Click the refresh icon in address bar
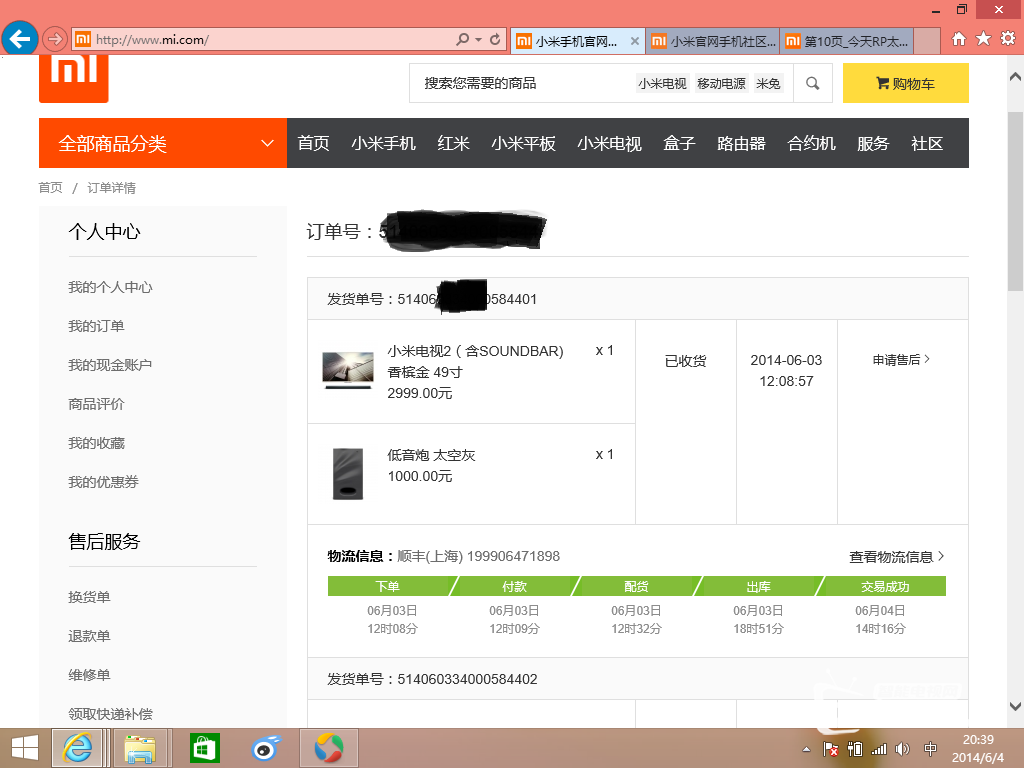Viewport: 1024px width, 768px height. 495,39
